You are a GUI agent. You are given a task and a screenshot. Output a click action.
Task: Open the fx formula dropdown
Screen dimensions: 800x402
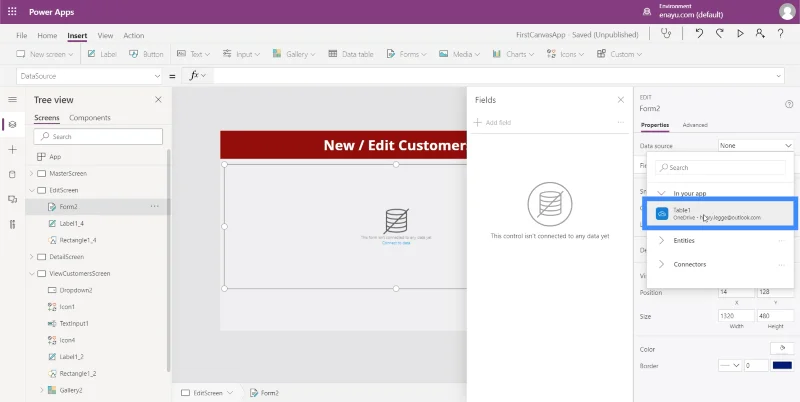tap(198, 76)
